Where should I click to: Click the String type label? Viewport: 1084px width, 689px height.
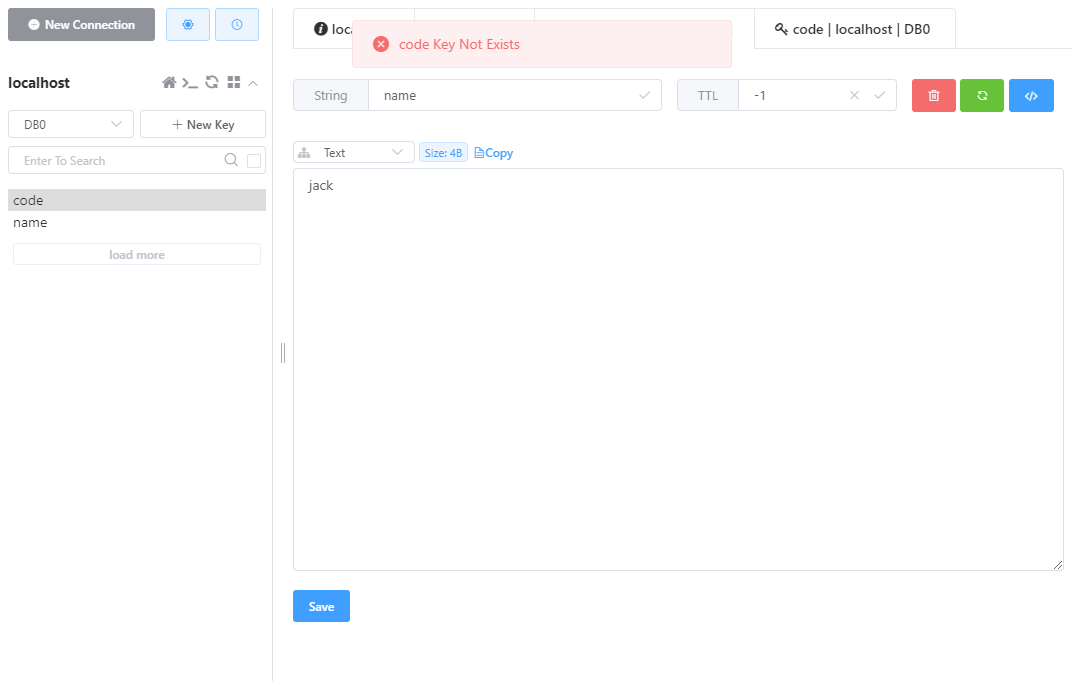(x=331, y=95)
